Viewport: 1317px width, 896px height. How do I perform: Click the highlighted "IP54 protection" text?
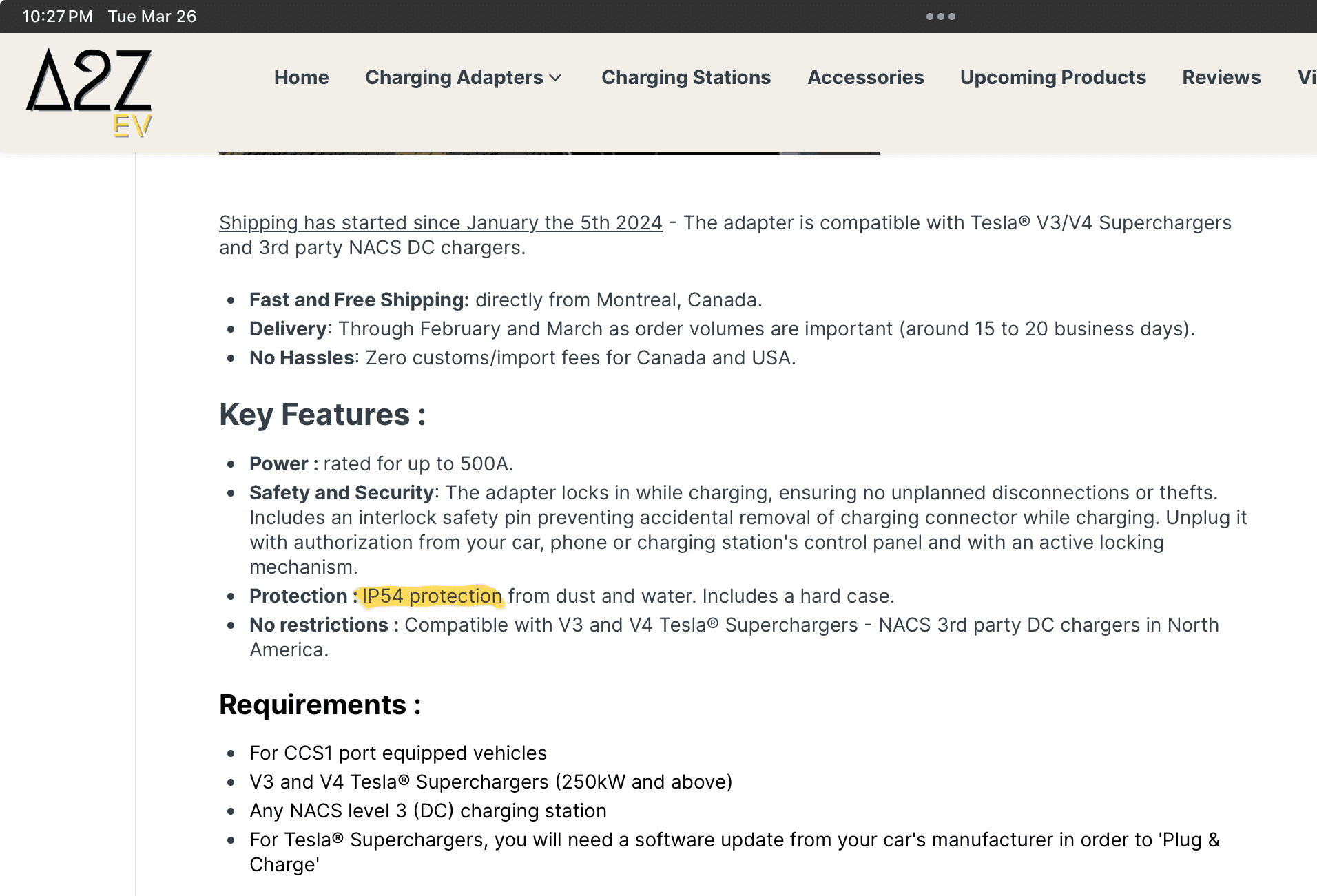(432, 596)
